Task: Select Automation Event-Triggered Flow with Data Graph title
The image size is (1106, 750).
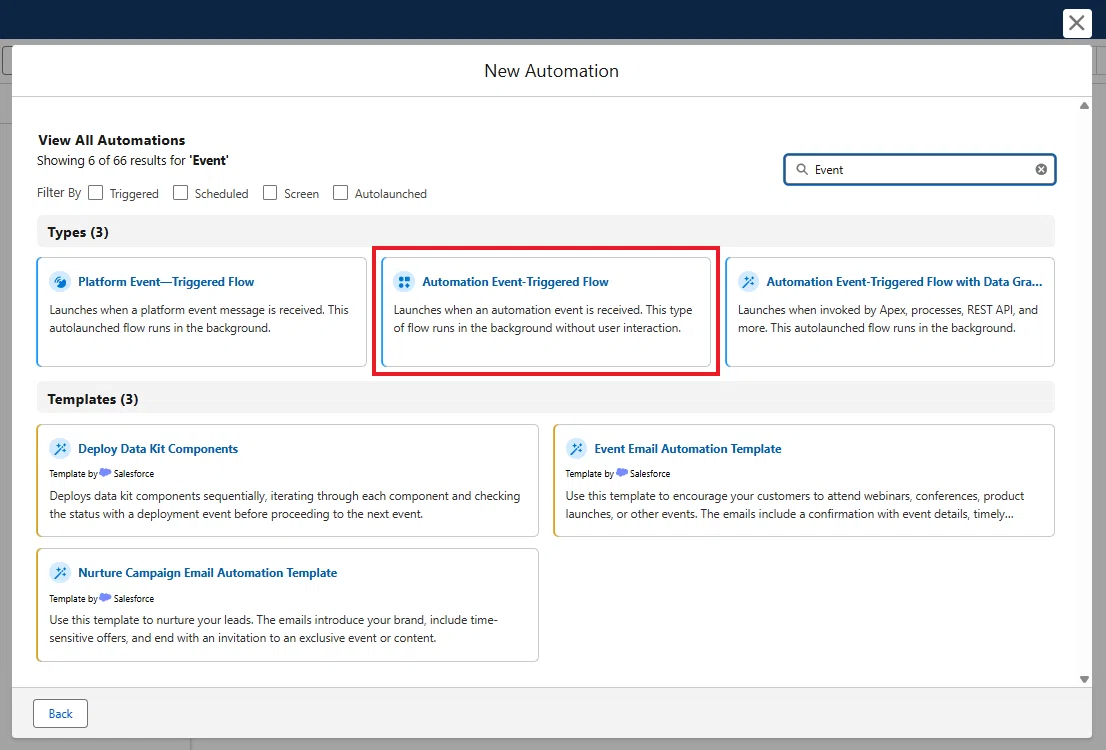Action: click(x=904, y=282)
